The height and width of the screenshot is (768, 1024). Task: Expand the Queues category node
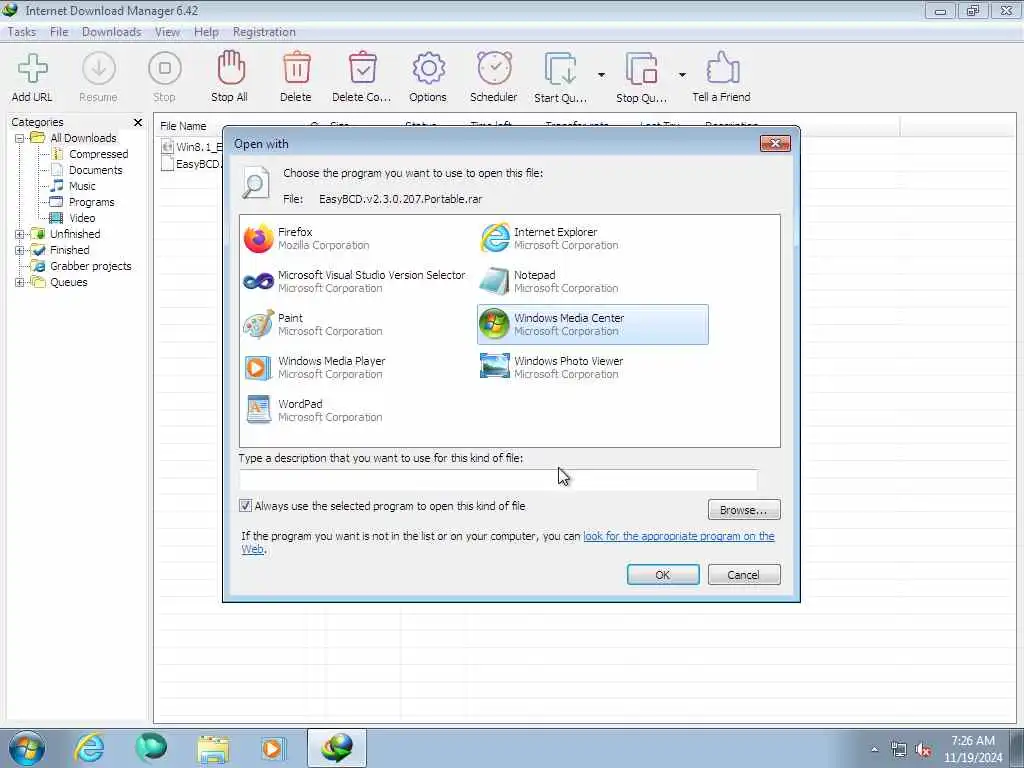20,282
